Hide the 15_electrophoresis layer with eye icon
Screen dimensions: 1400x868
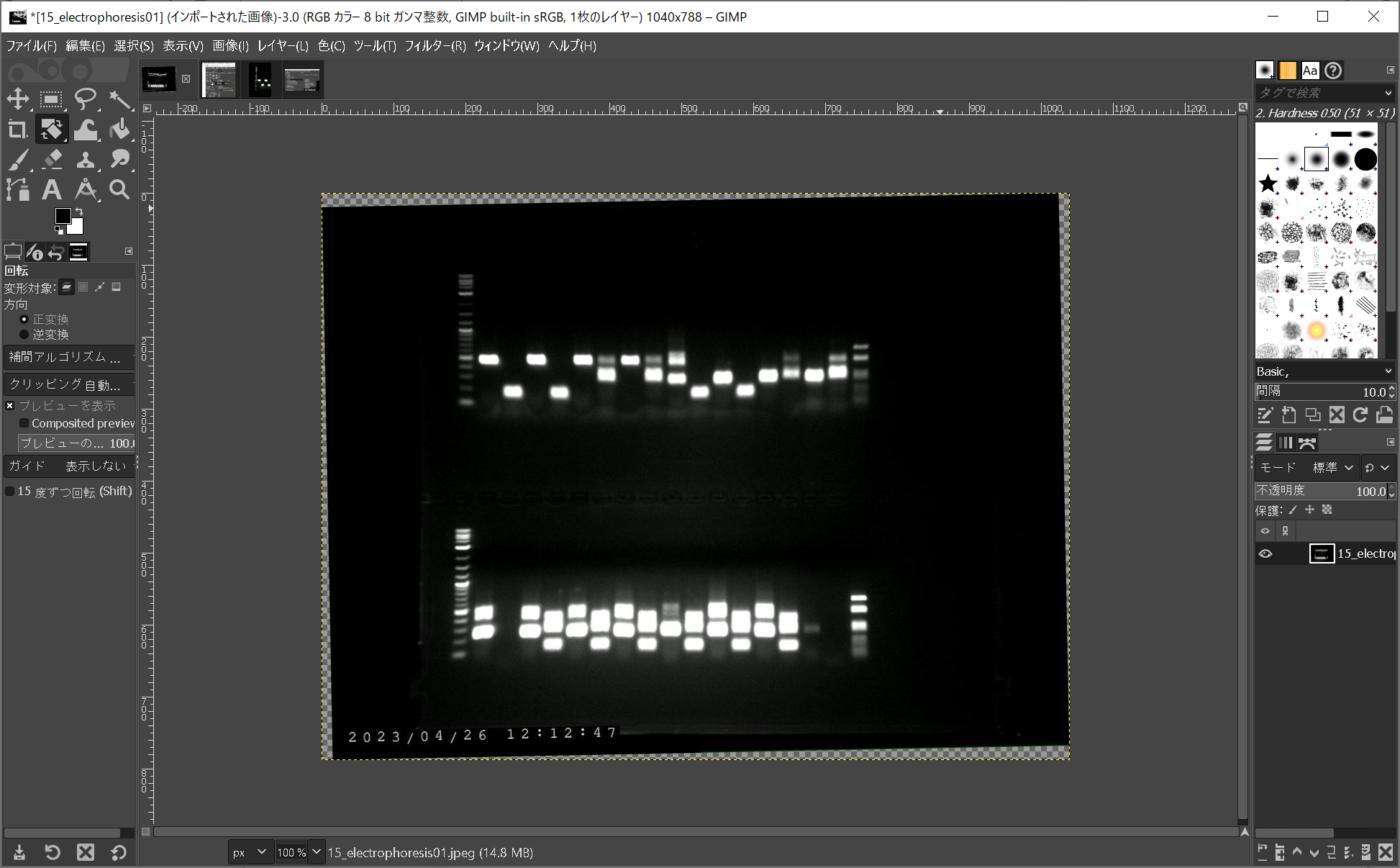(1265, 553)
